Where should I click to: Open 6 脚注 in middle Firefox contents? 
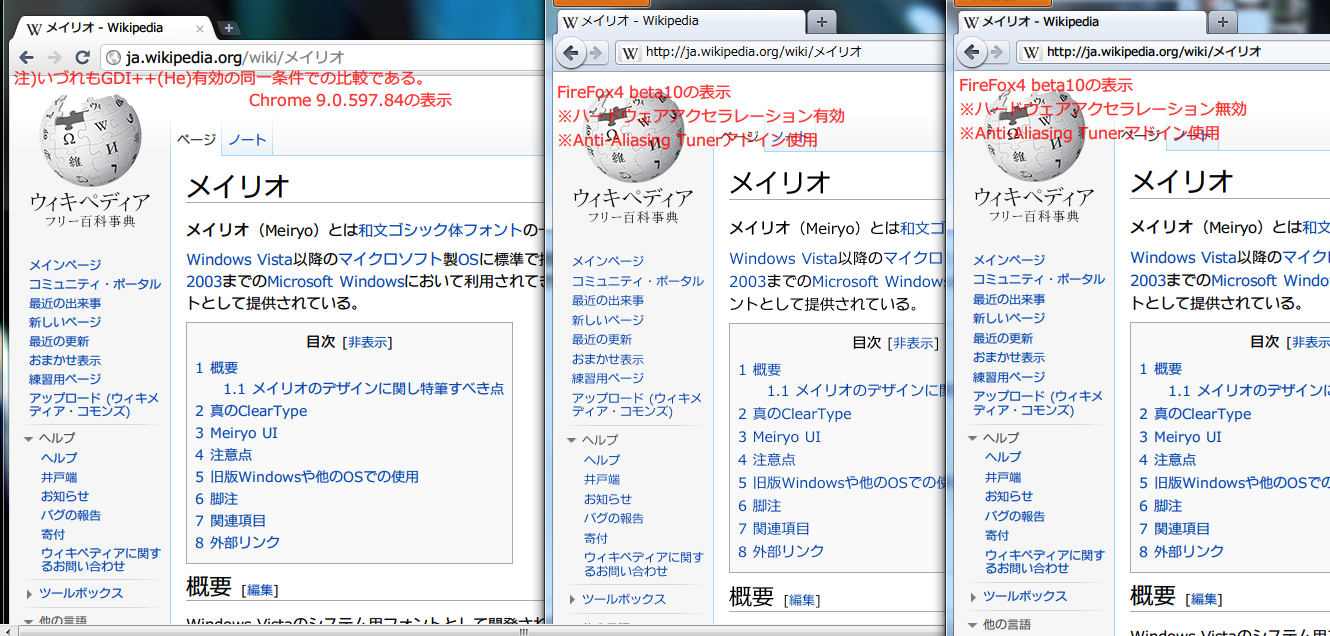(x=760, y=506)
